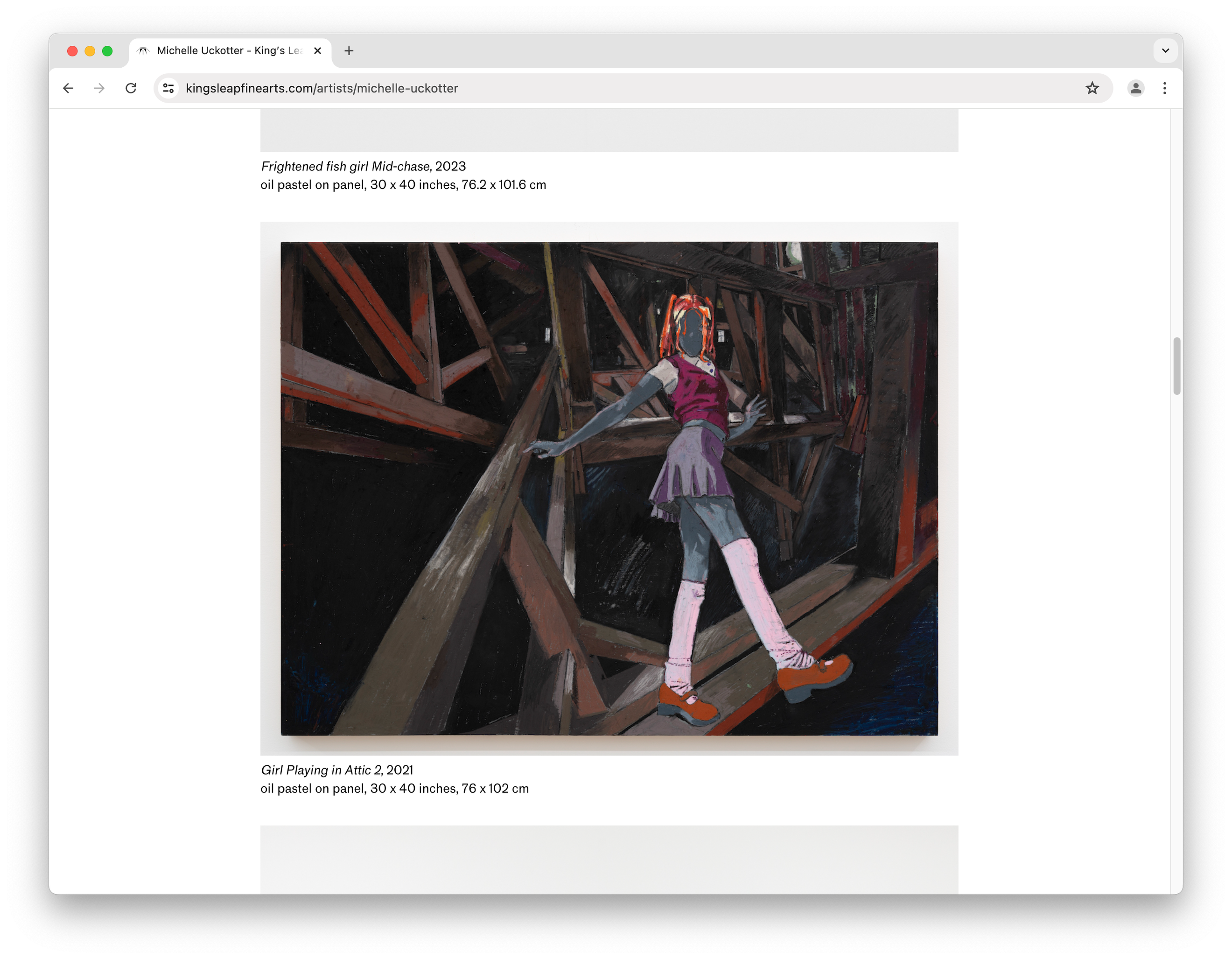Open the Chrome profile icon
Image resolution: width=1232 pixels, height=959 pixels.
[x=1135, y=88]
